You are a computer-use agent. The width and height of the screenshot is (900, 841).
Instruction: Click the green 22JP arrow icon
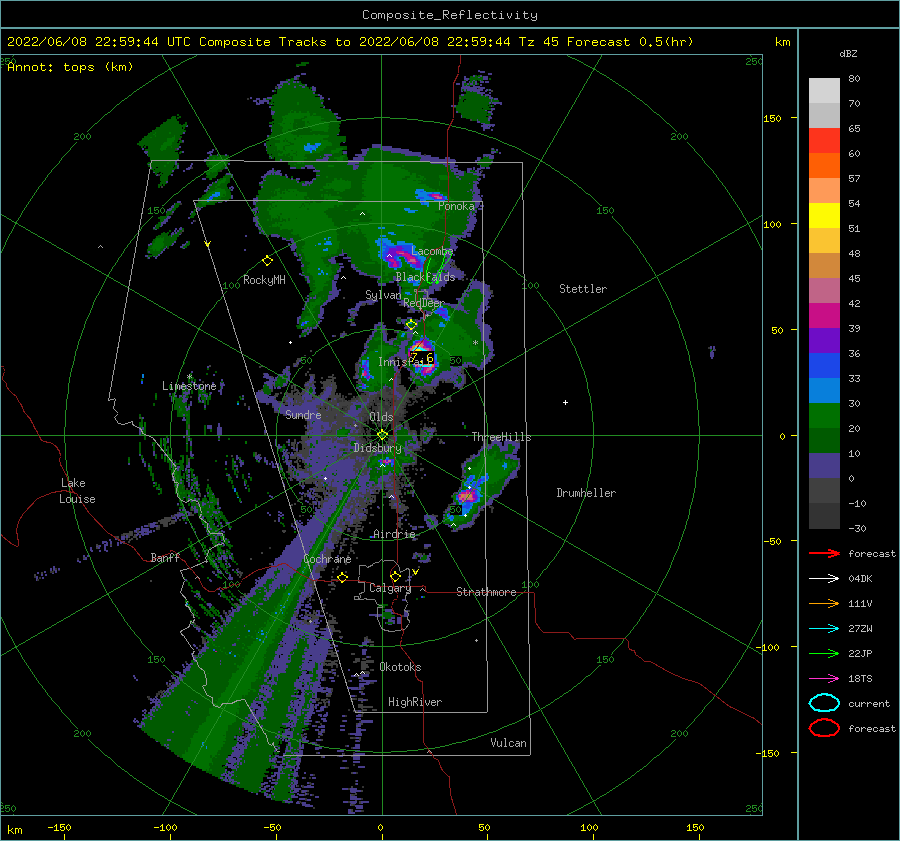[824, 653]
